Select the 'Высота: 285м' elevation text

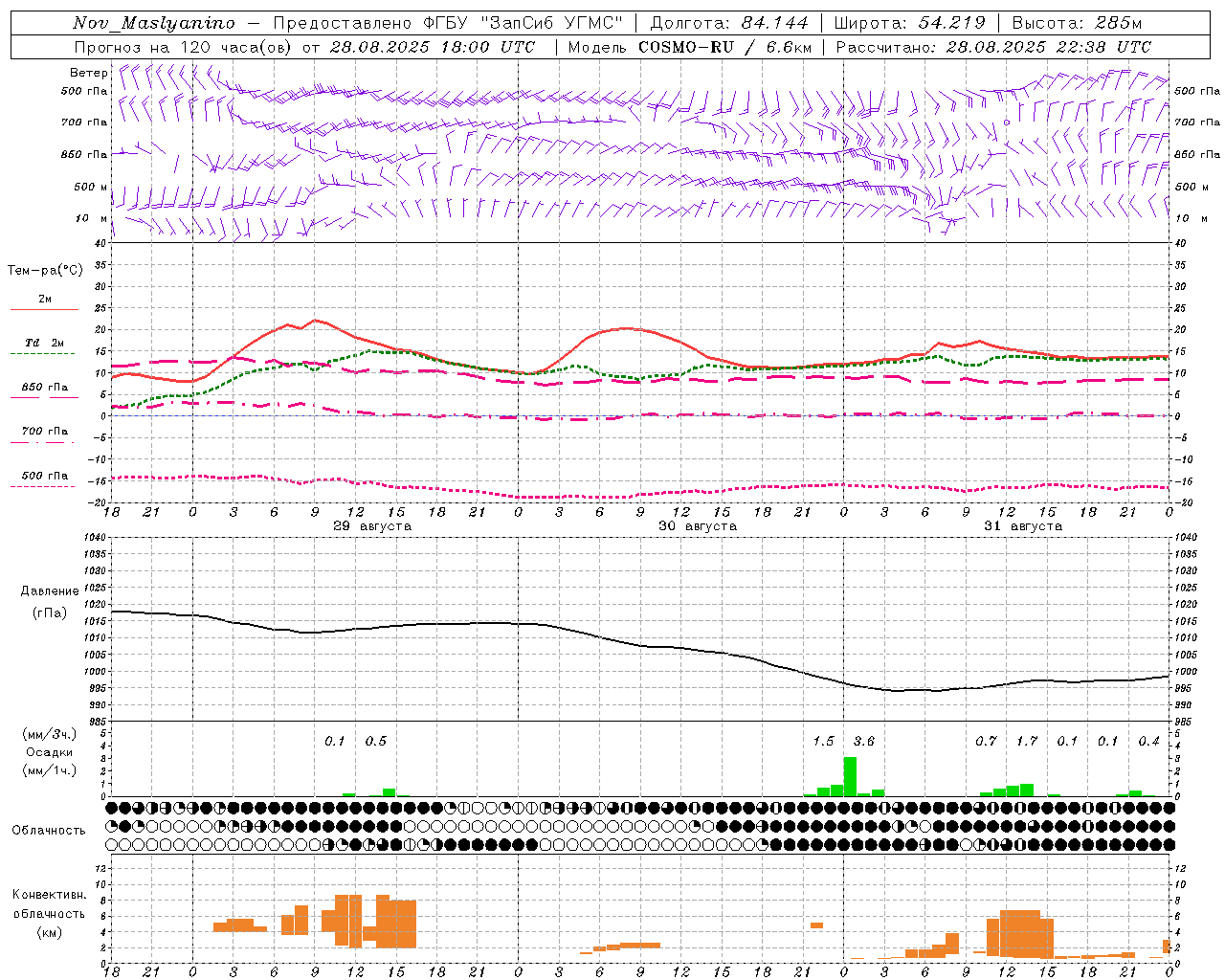(x=1077, y=23)
